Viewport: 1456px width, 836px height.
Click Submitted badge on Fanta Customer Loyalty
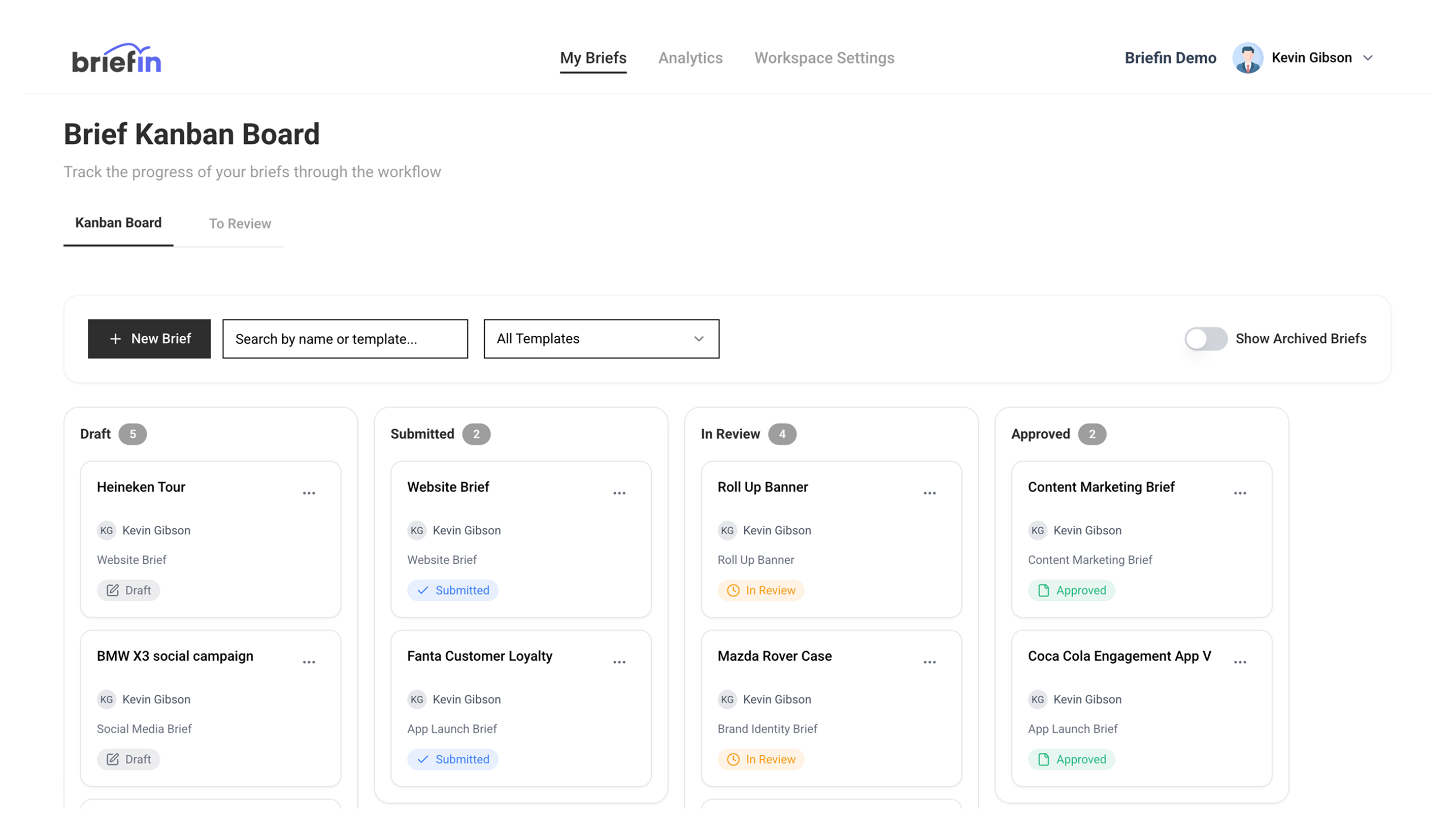coord(453,759)
